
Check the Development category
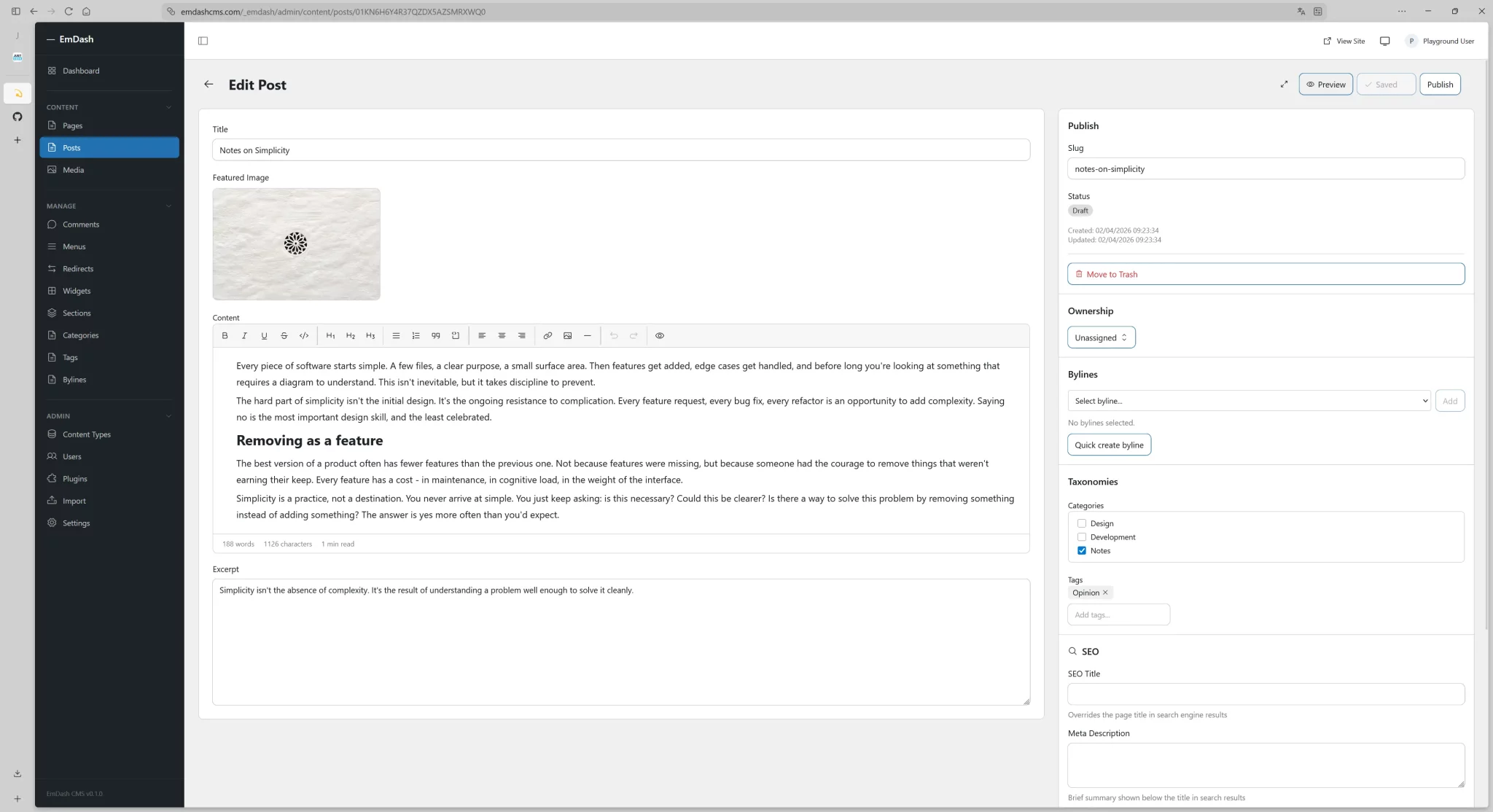(1082, 537)
